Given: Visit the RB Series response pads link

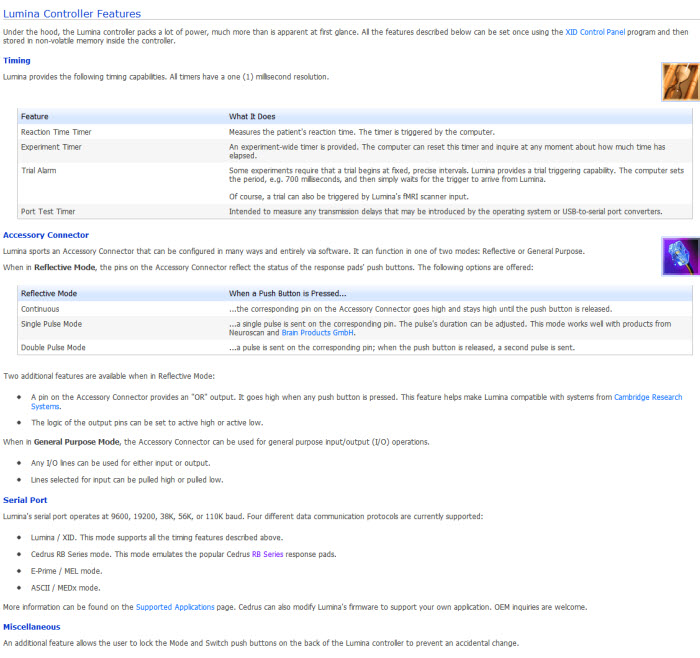Looking at the screenshot, I should click(x=267, y=554).
